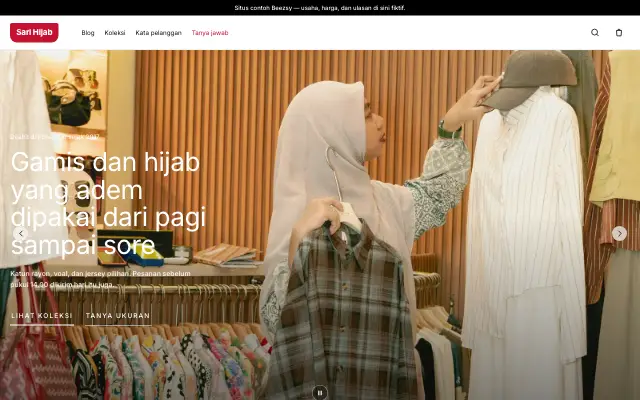Click the Sari Hijab logo

[x=34, y=33]
